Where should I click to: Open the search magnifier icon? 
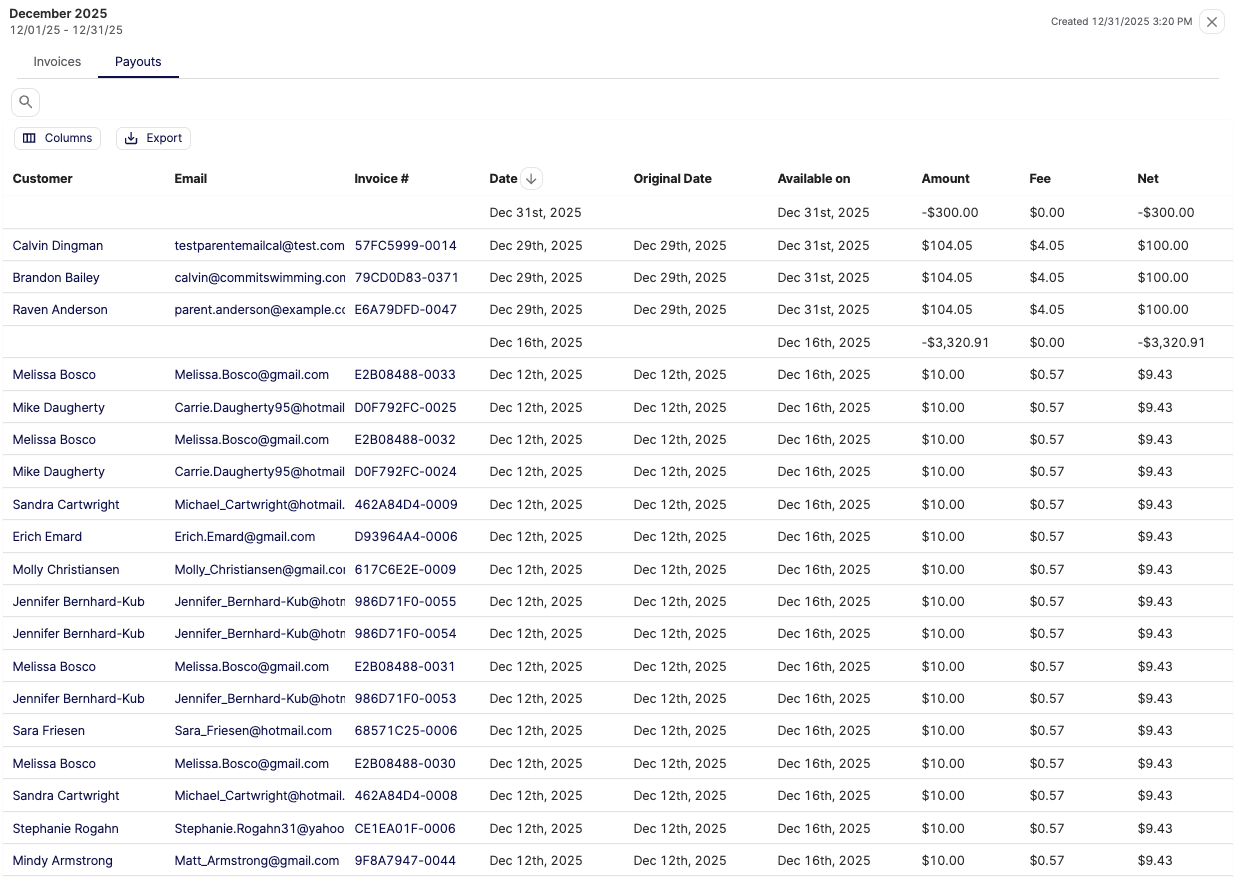coord(25,102)
